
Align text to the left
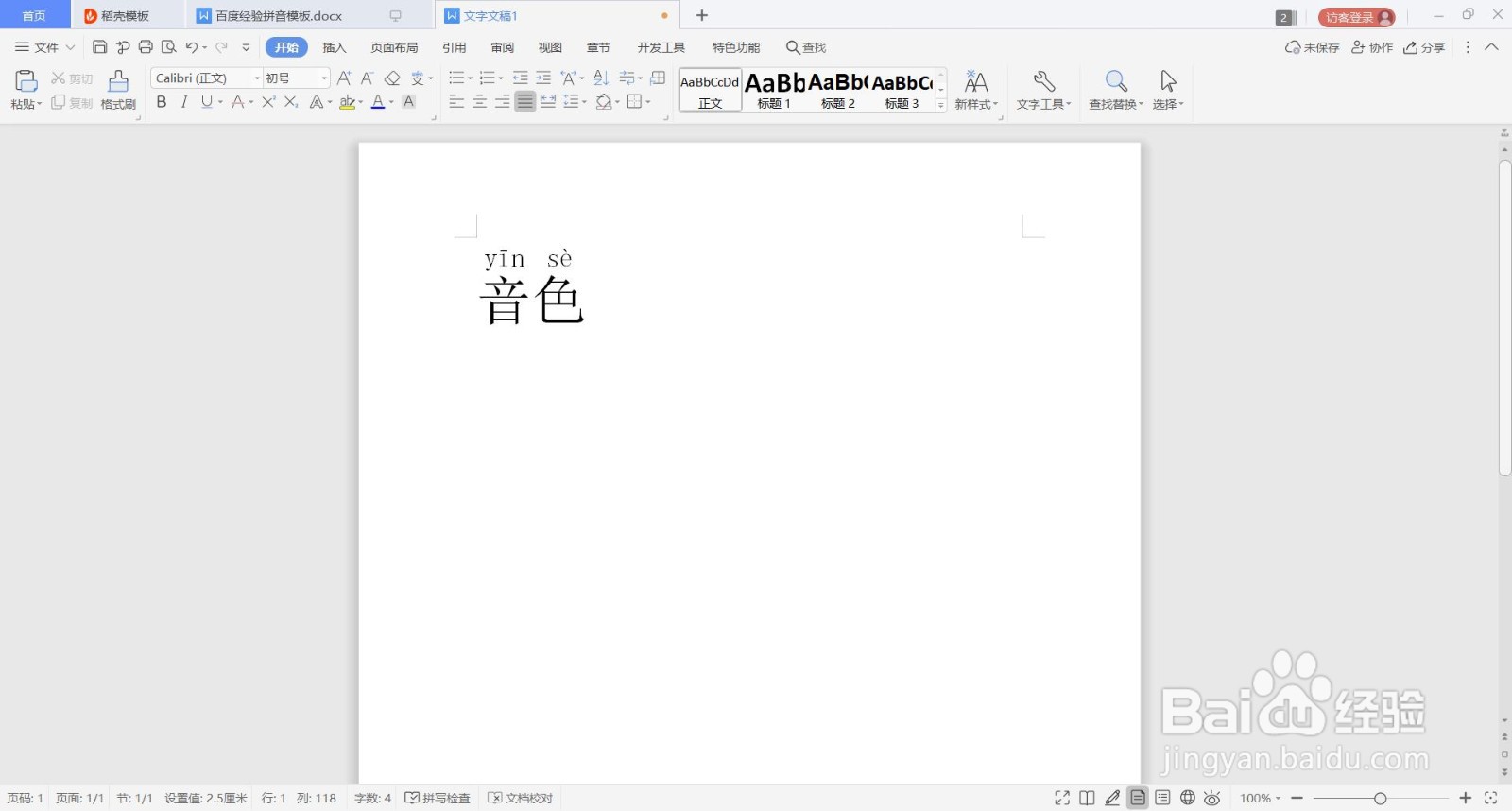pyautogui.click(x=456, y=102)
